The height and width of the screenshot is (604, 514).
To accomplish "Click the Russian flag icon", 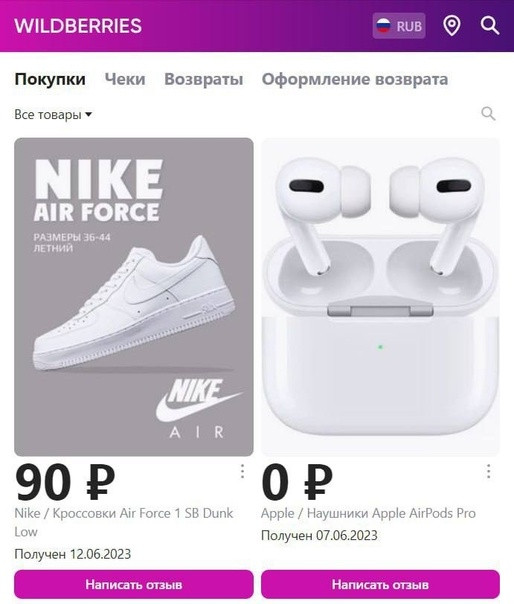I will [x=383, y=26].
